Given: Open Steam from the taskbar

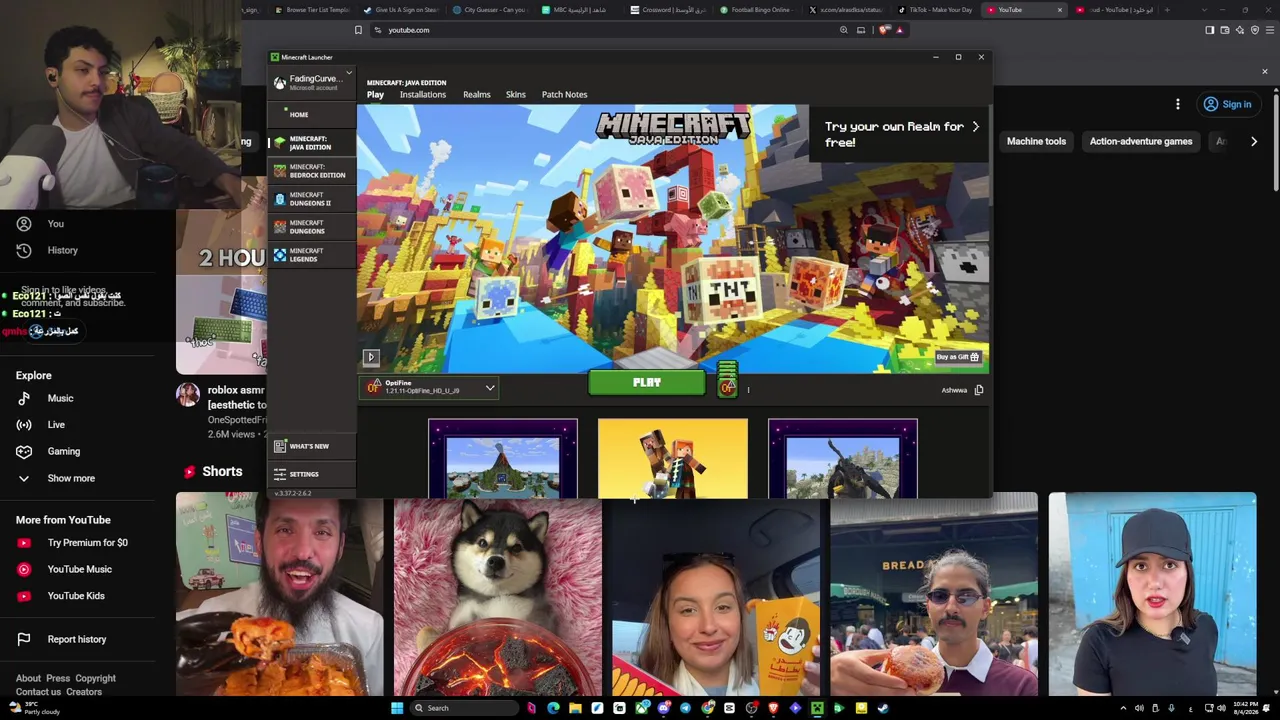Looking at the screenshot, I should 883,708.
